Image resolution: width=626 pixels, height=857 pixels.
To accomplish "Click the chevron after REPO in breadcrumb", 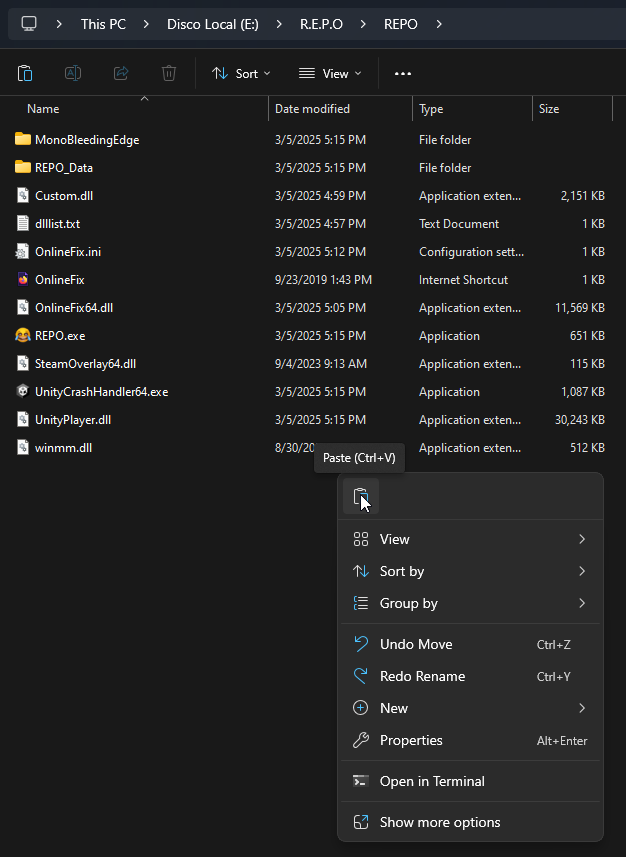I will [x=438, y=23].
